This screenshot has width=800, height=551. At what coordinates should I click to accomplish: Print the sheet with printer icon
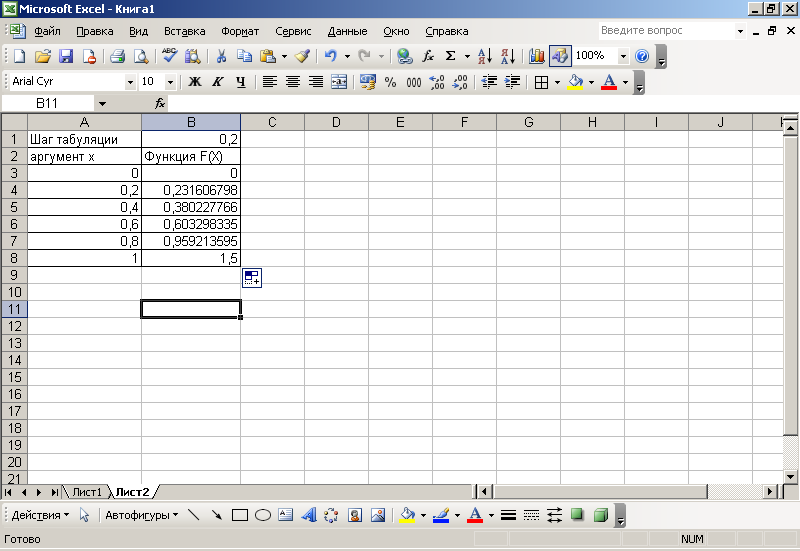(117, 56)
